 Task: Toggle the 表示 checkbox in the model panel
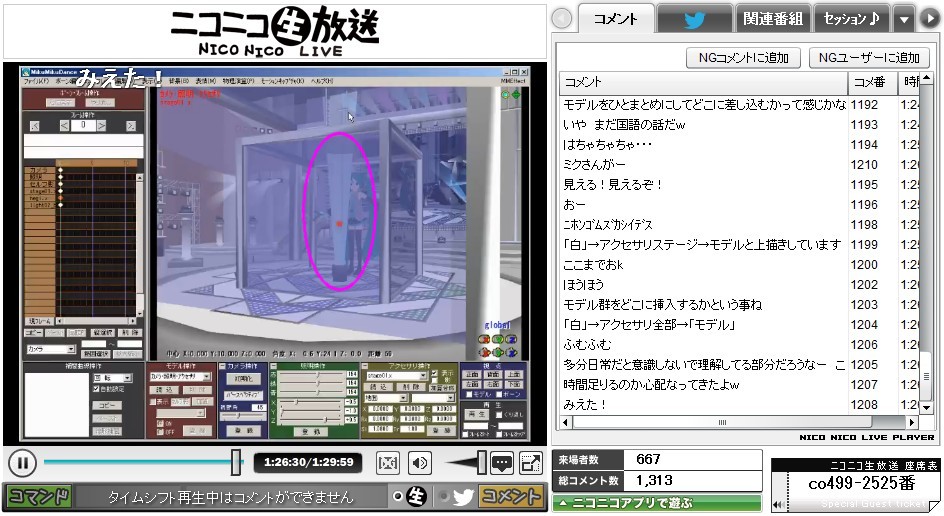point(153,402)
